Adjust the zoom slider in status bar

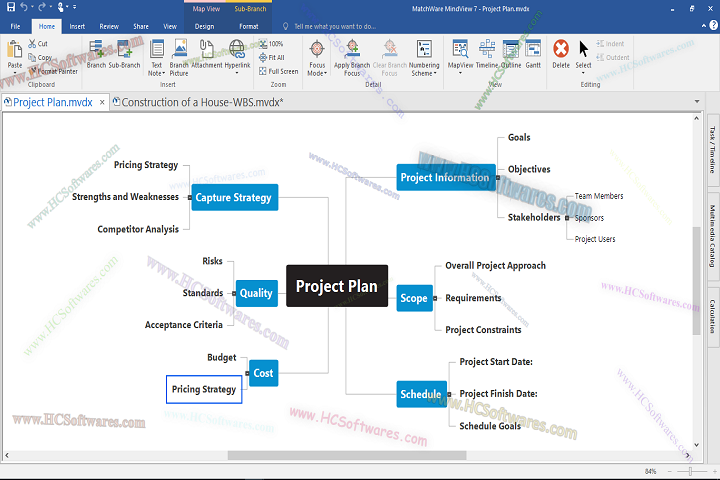click(x=690, y=471)
